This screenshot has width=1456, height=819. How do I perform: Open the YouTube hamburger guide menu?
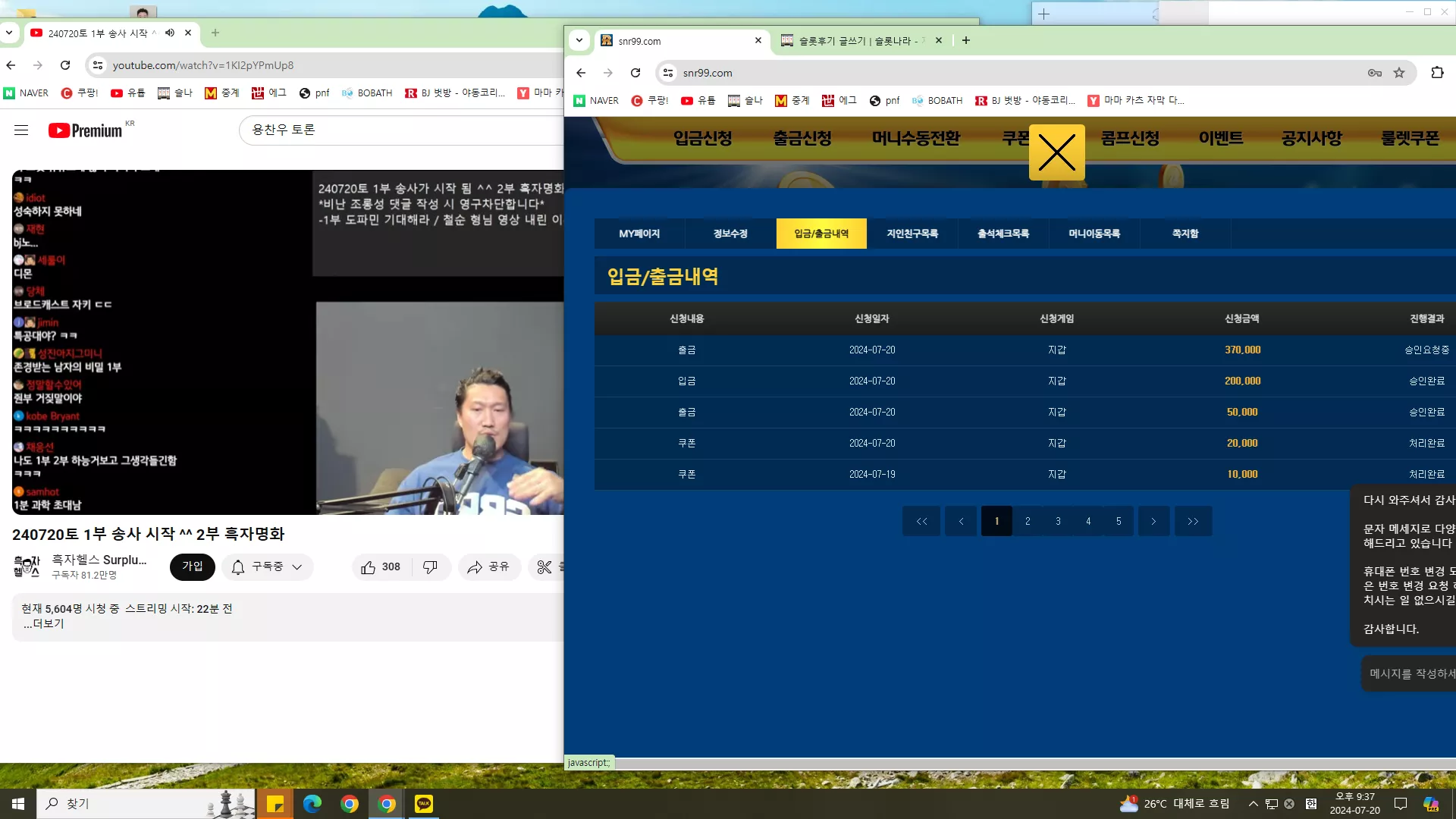click(21, 130)
